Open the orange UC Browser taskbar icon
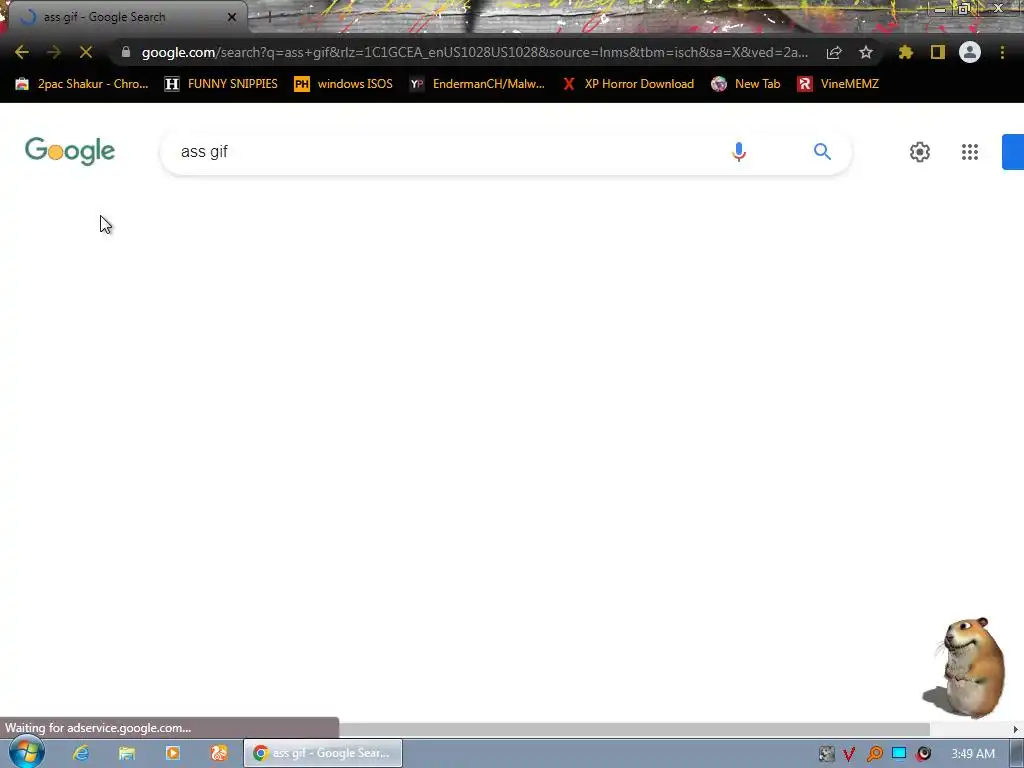 (219, 753)
